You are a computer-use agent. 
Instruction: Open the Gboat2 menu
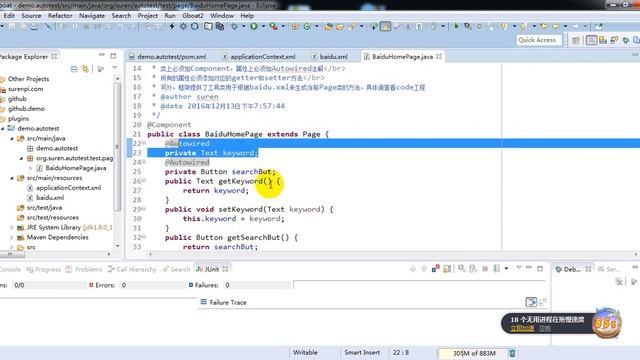coord(193,16)
